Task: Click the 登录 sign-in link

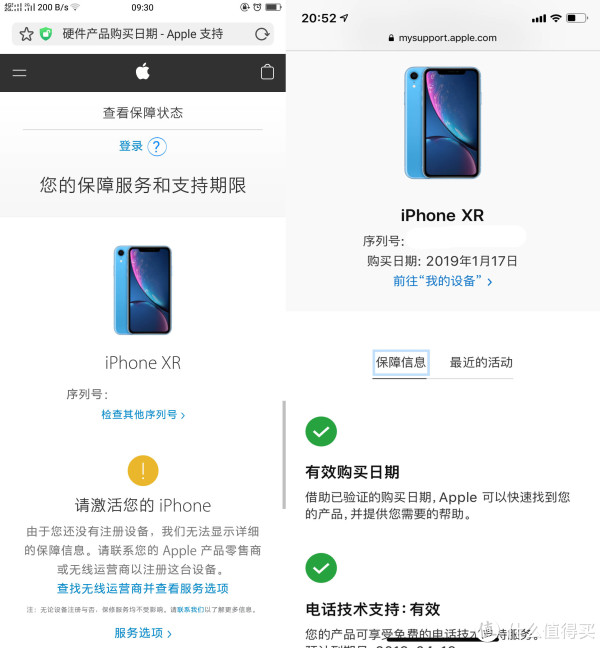Action: [x=131, y=146]
